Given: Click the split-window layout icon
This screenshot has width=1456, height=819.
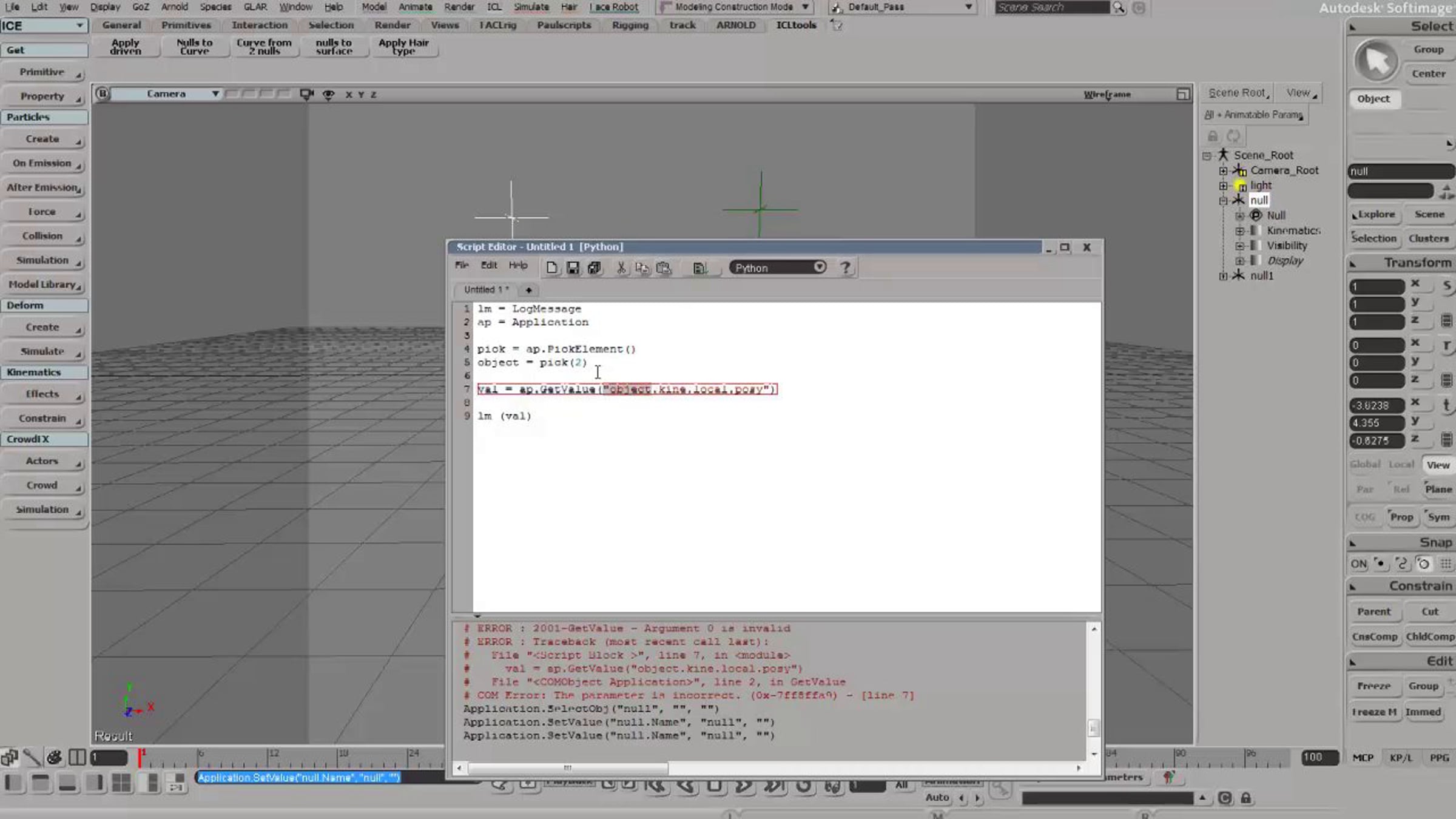Looking at the screenshot, I should tap(76, 757).
